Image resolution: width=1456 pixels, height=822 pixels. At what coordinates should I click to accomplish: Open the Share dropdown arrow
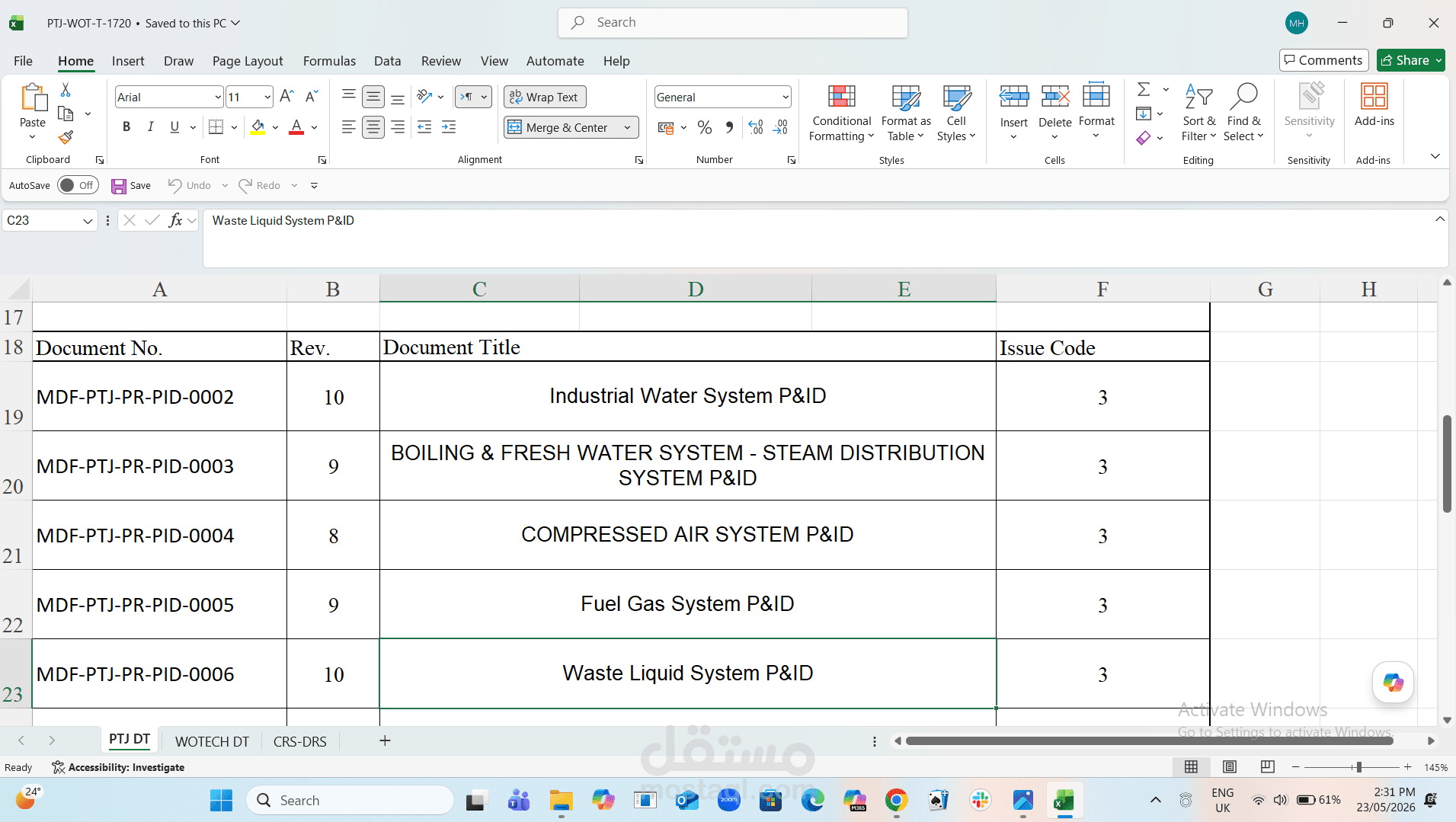[1438, 60]
